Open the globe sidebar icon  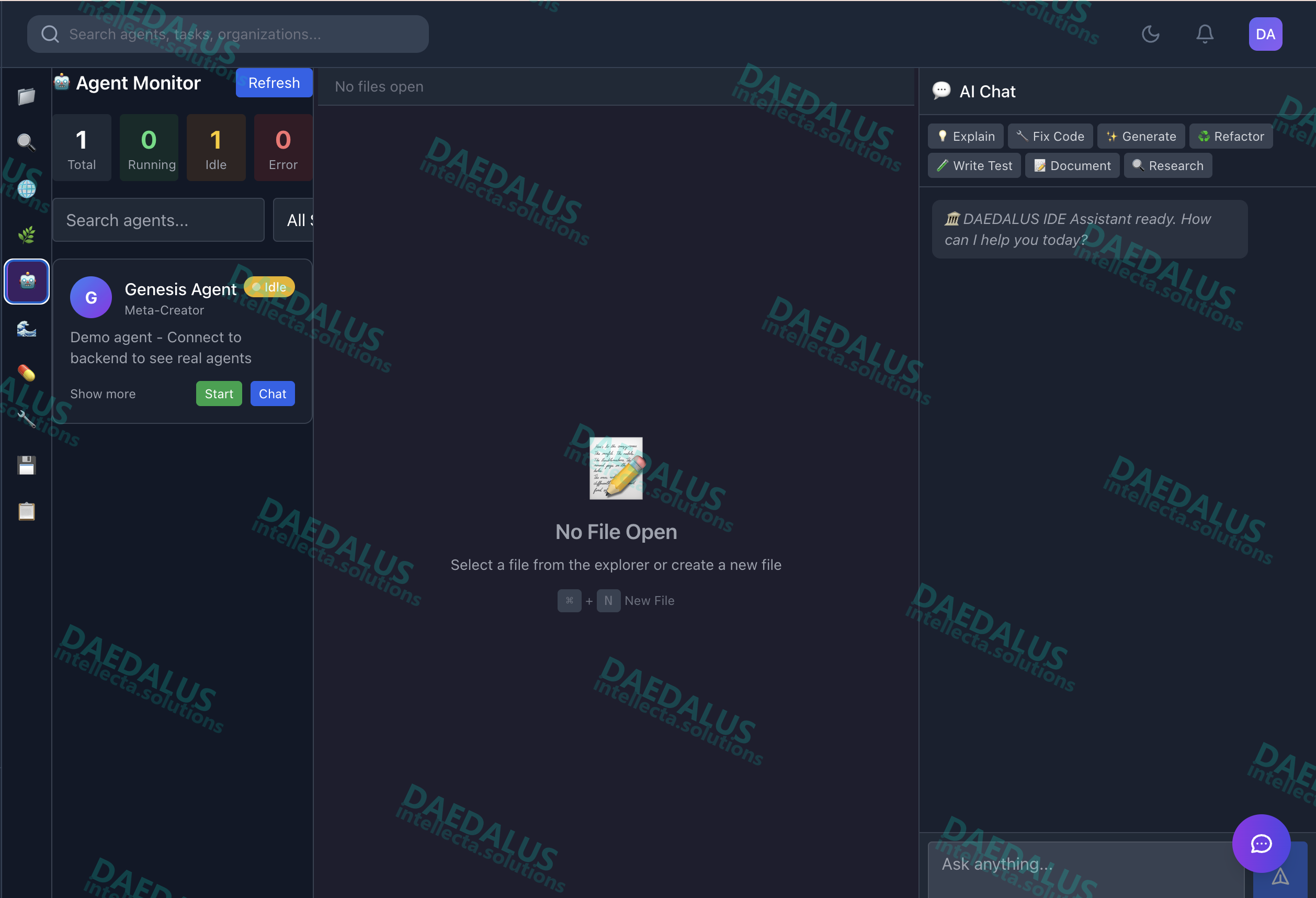point(26,189)
